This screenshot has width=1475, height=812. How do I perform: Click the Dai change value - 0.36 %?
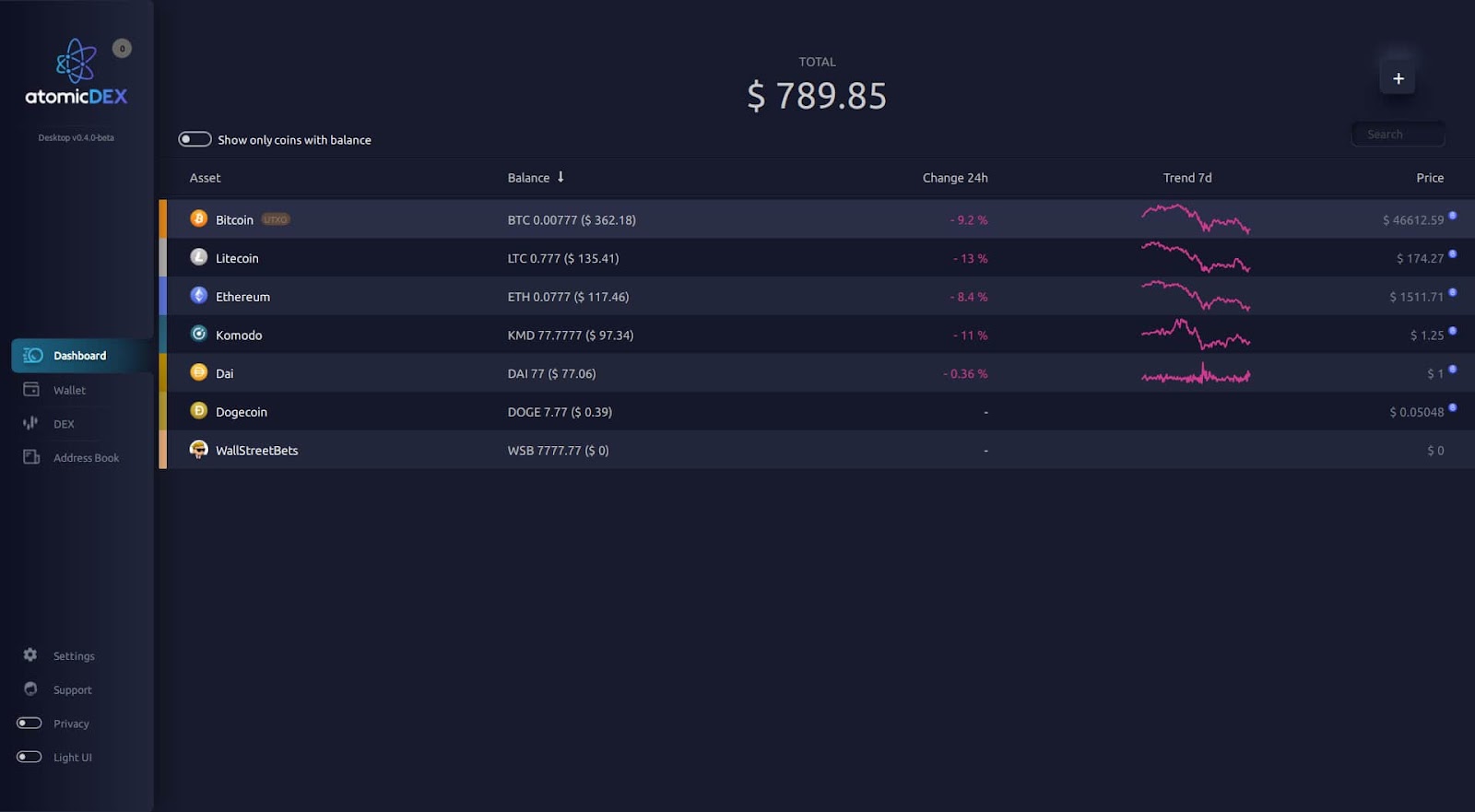965,373
